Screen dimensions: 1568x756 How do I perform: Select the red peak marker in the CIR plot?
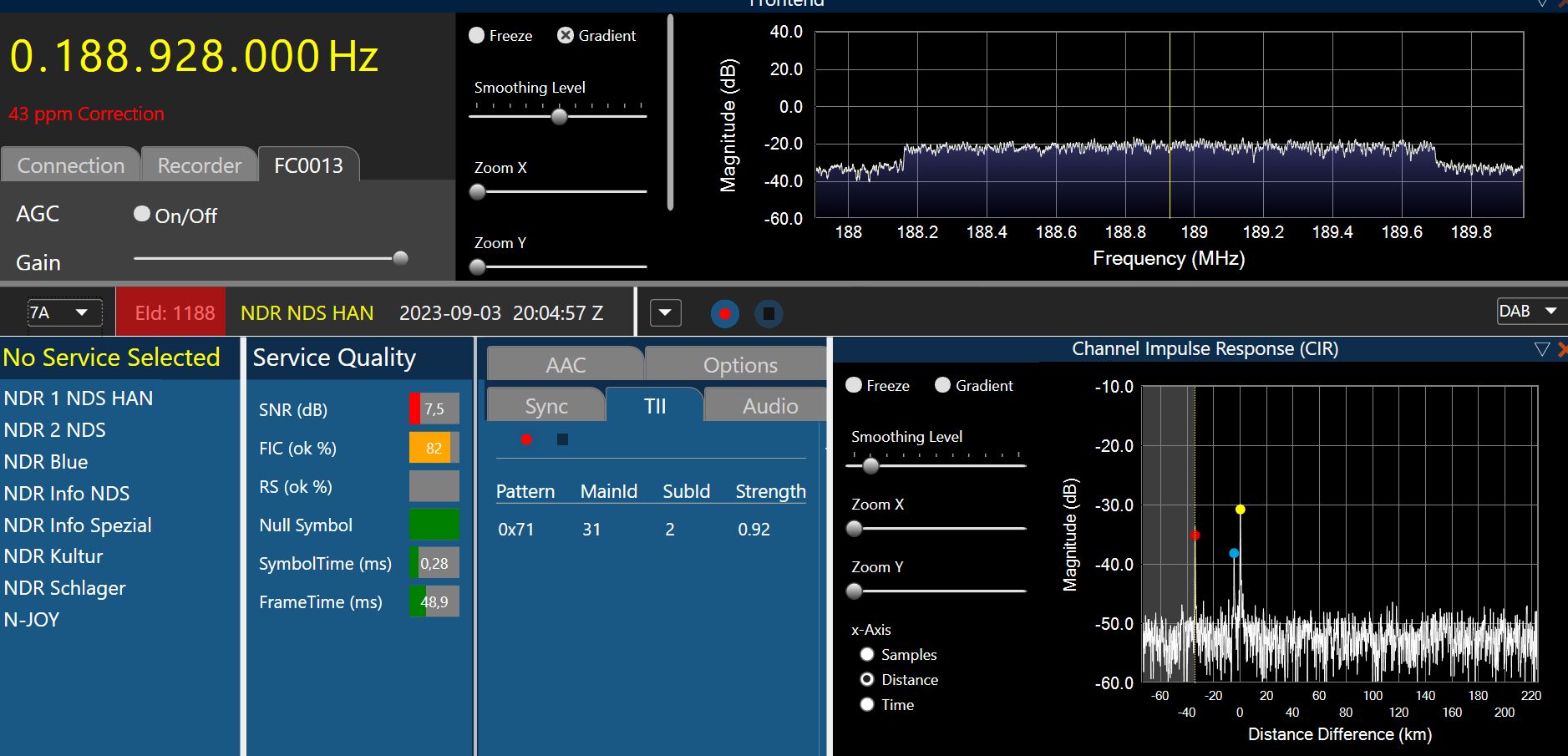[1195, 535]
